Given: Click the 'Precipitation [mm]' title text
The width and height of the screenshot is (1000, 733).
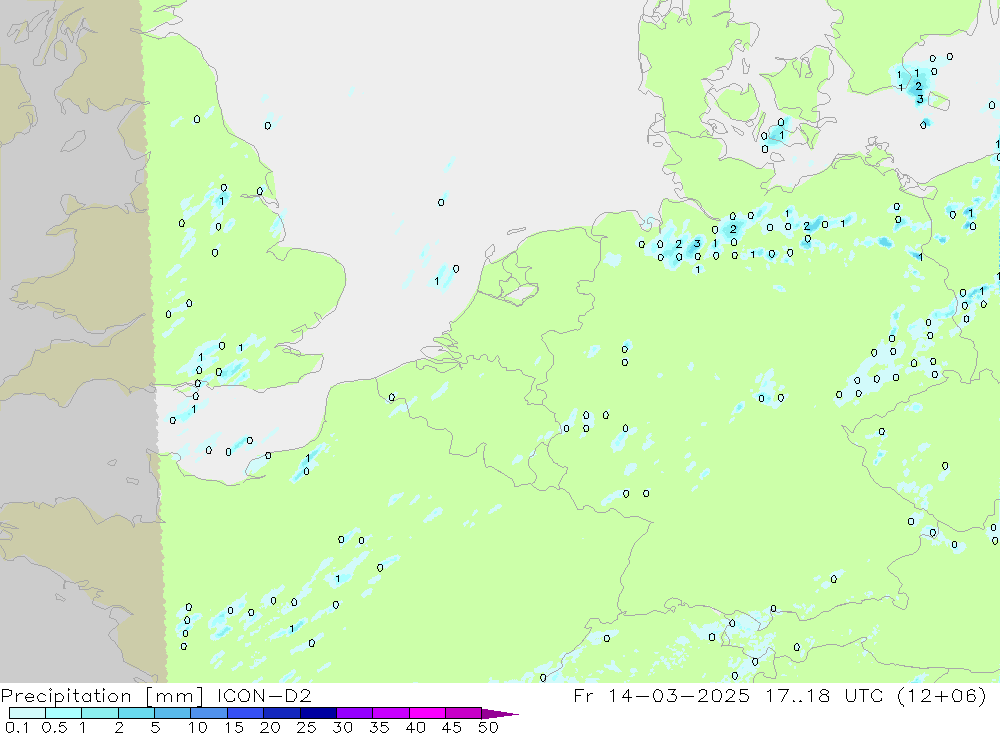Looking at the screenshot, I should tap(102, 695).
